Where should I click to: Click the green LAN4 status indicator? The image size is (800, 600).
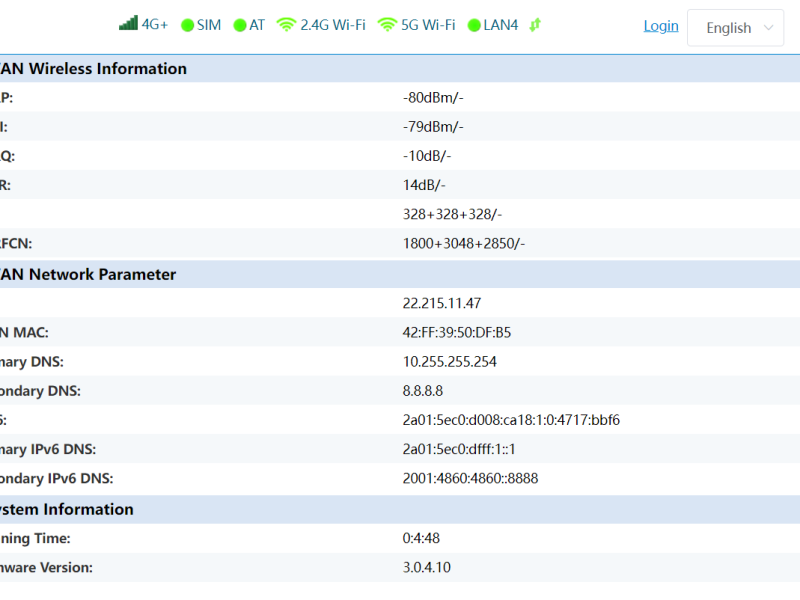point(474,25)
